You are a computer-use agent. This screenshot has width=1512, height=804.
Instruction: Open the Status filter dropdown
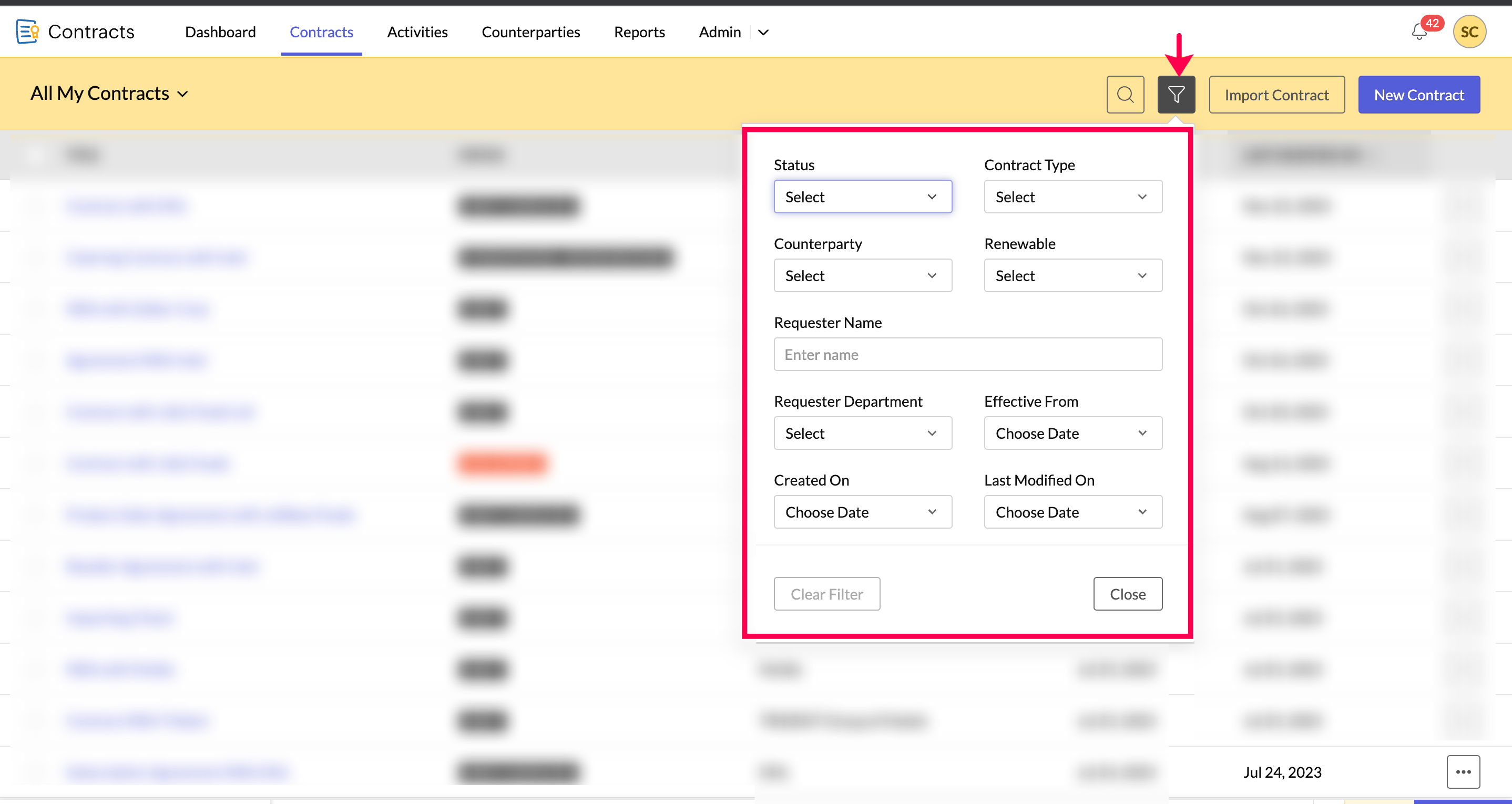coord(863,197)
